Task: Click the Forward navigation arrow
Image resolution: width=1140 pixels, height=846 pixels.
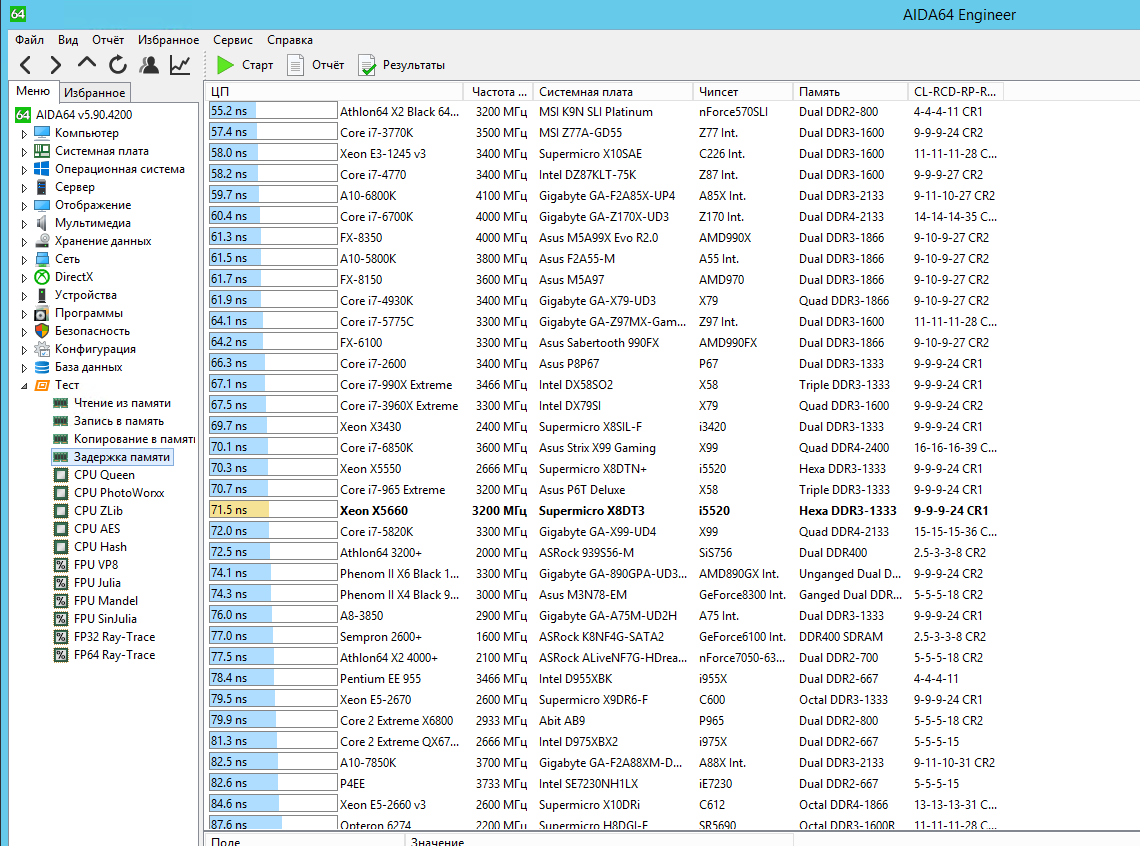Action: click(x=56, y=65)
